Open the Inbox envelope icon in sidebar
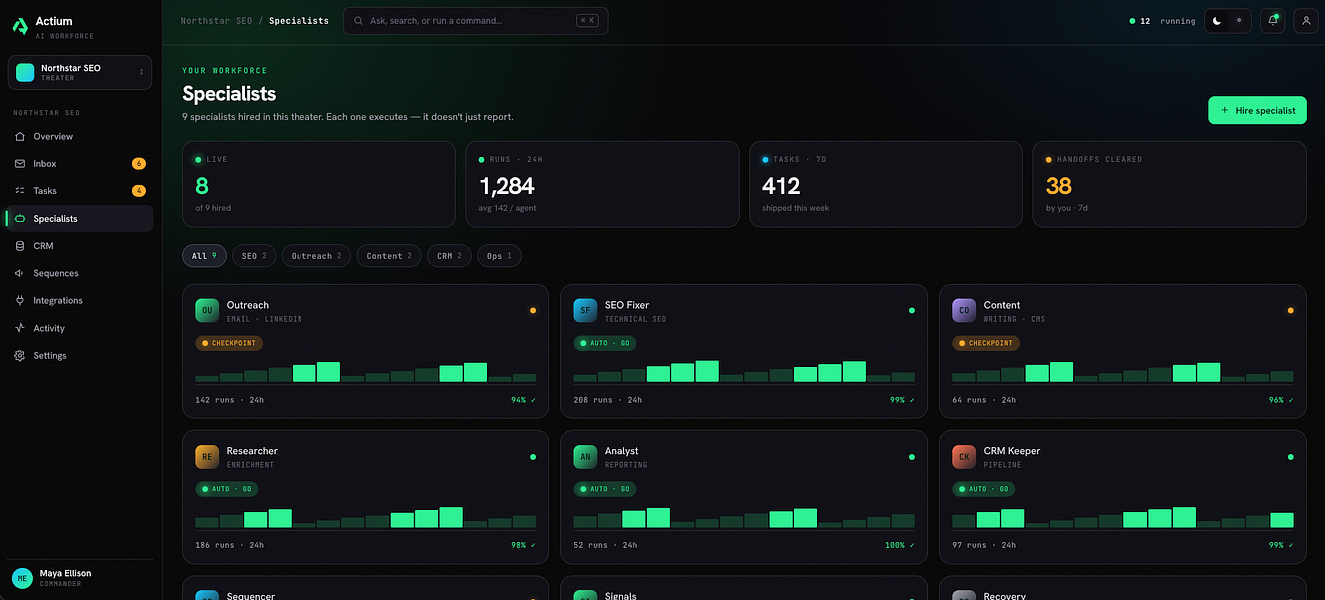Viewport: 1325px width, 600px height. click(x=20, y=164)
